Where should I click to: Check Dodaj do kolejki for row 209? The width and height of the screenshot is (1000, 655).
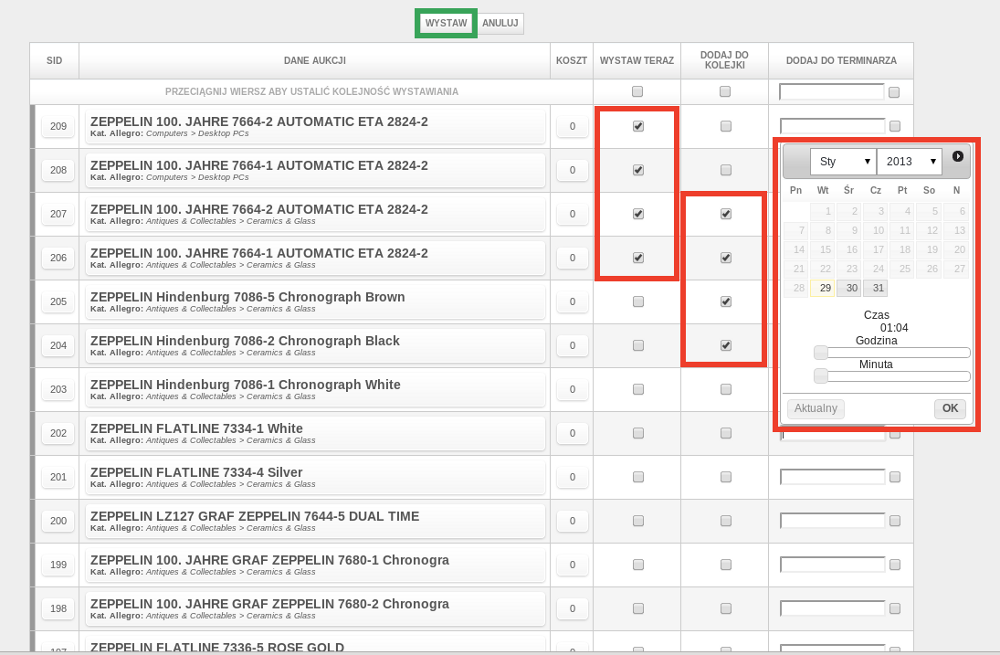(726, 126)
